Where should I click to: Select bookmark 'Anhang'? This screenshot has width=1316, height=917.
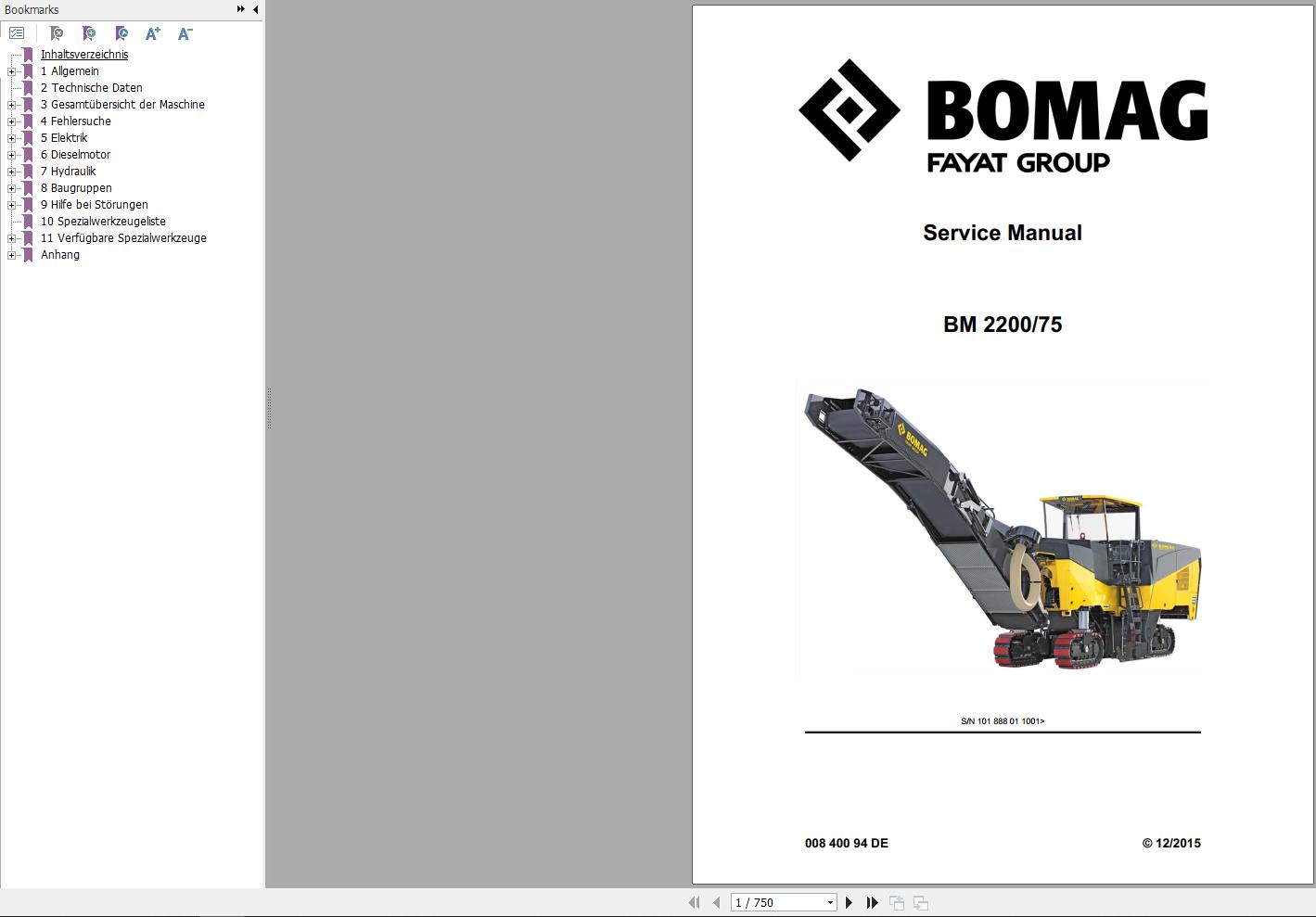(59, 255)
